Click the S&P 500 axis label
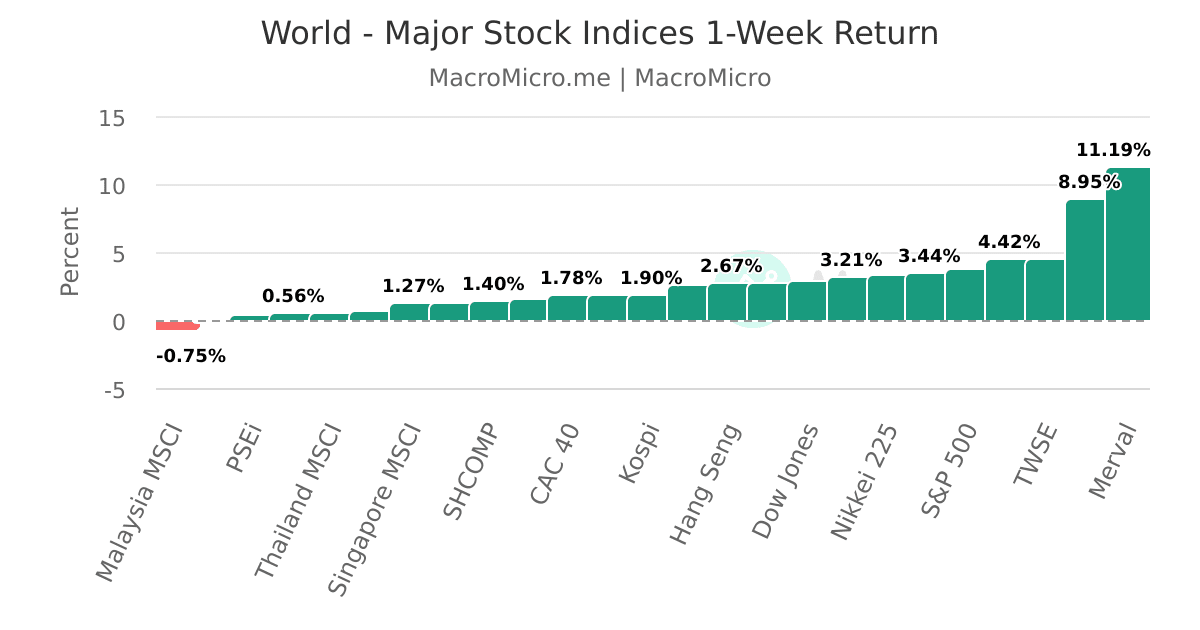This screenshot has width=1200, height=630. tap(949, 470)
